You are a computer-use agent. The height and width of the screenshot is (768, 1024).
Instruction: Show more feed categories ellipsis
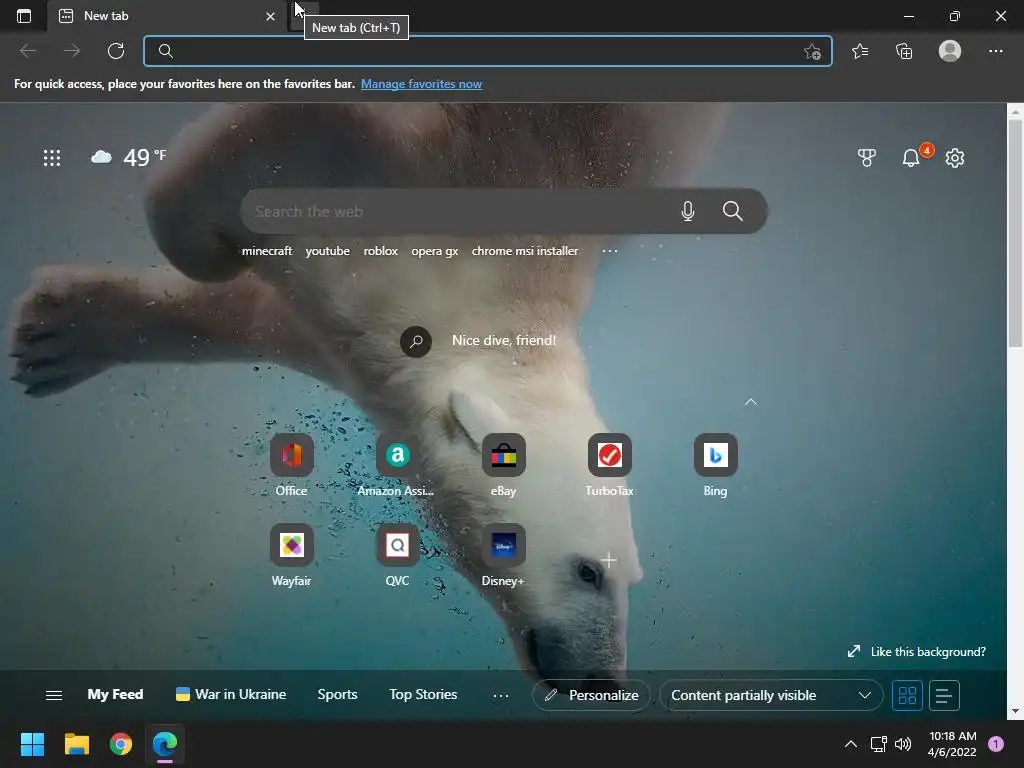(x=501, y=696)
